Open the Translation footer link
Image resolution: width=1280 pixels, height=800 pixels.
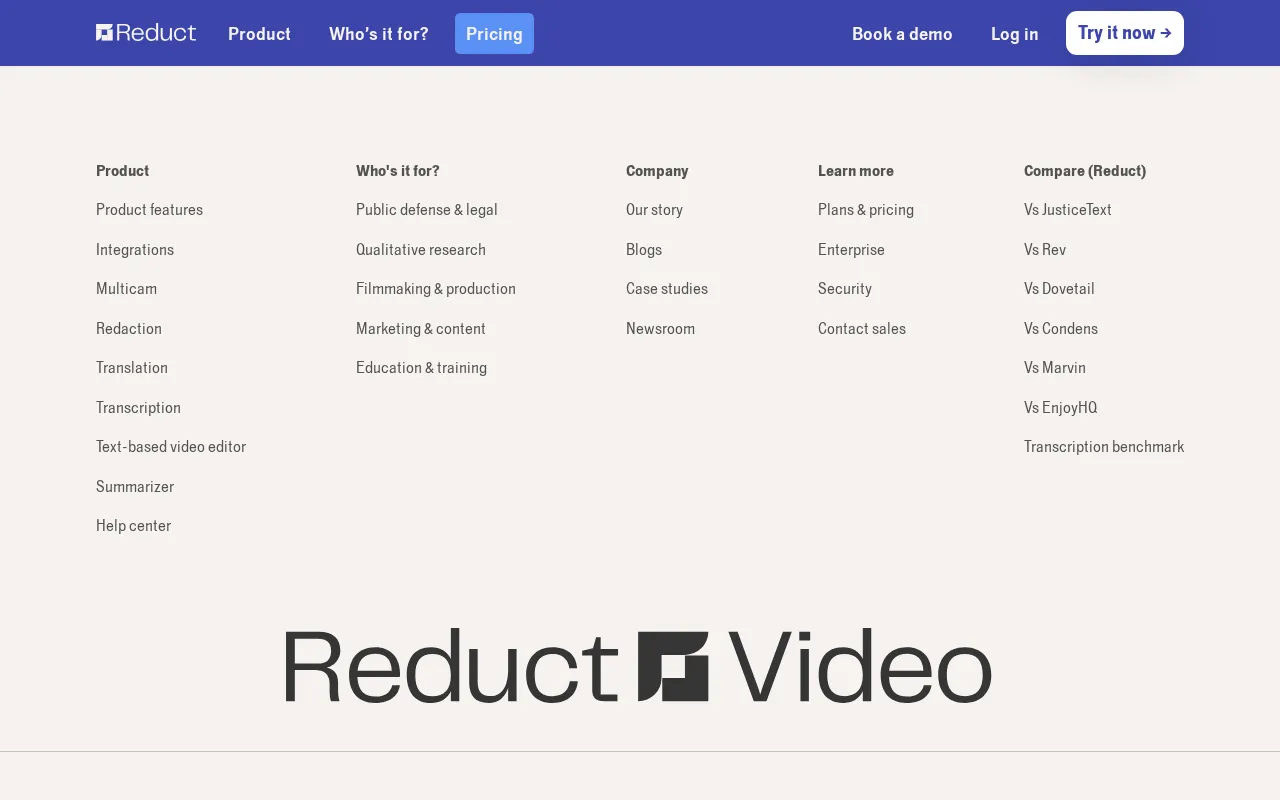[x=132, y=368]
